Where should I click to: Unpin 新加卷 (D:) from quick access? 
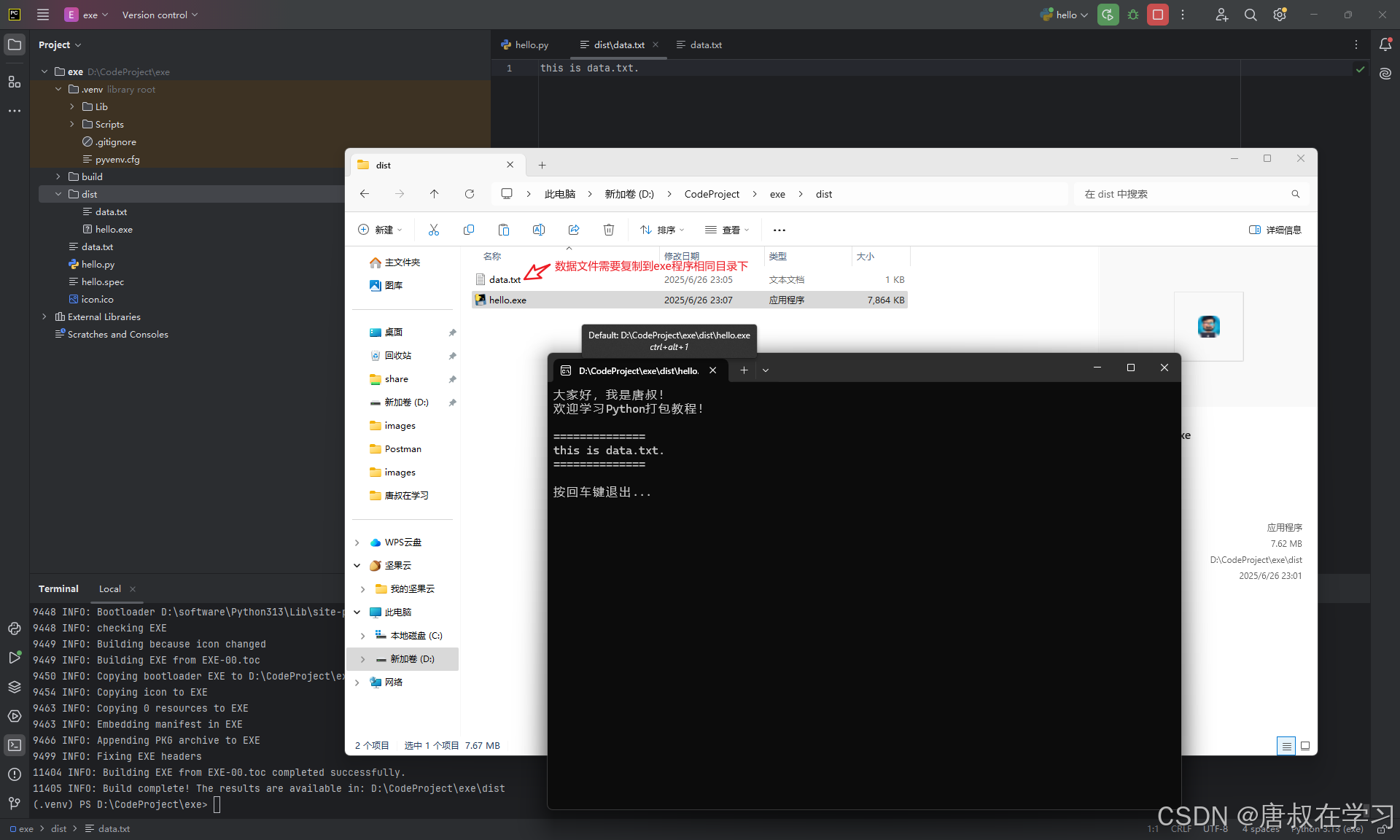click(x=453, y=402)
